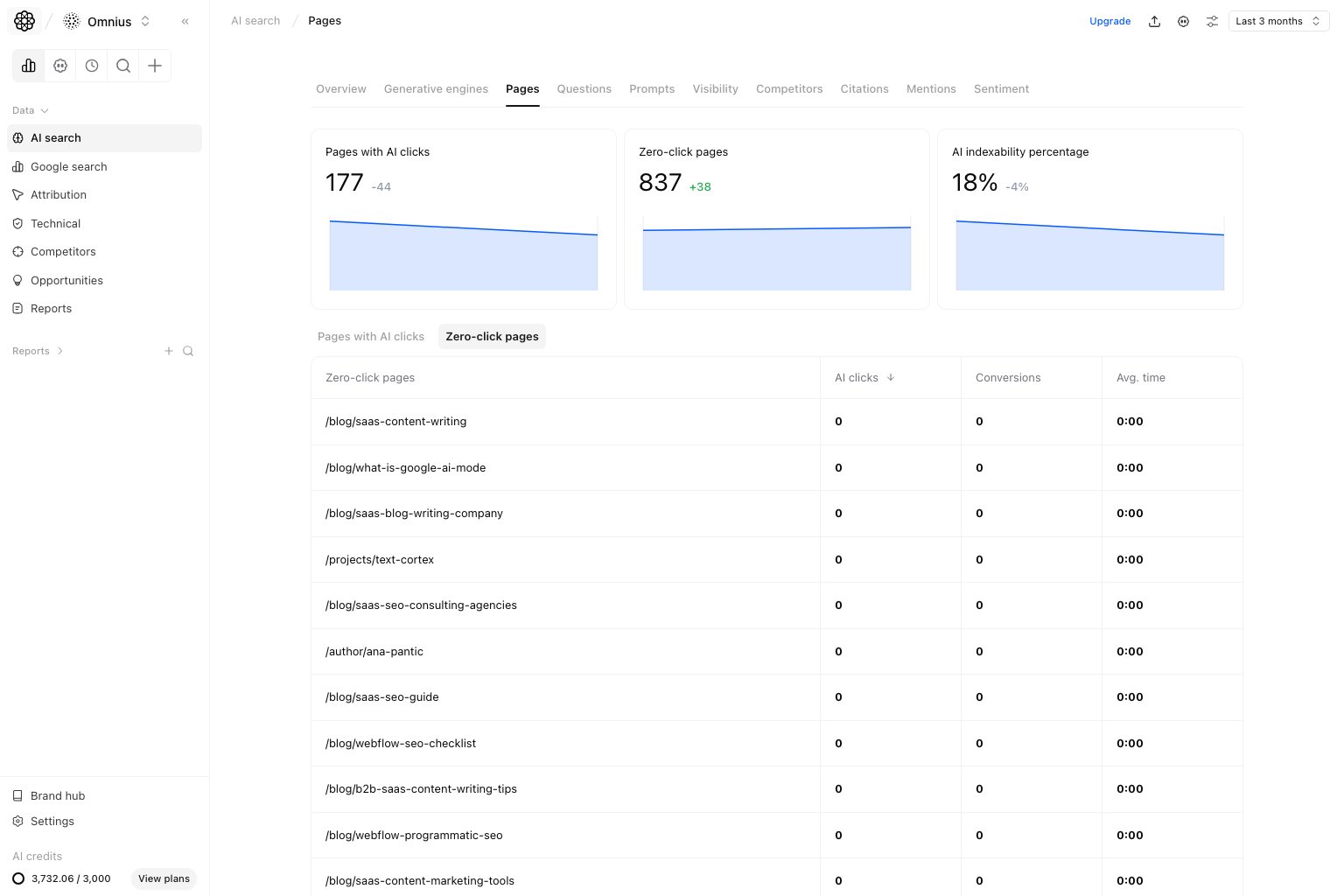Click the Upgrade link
This screenshot has height=896, width=1344.
tap(1110, 21)
